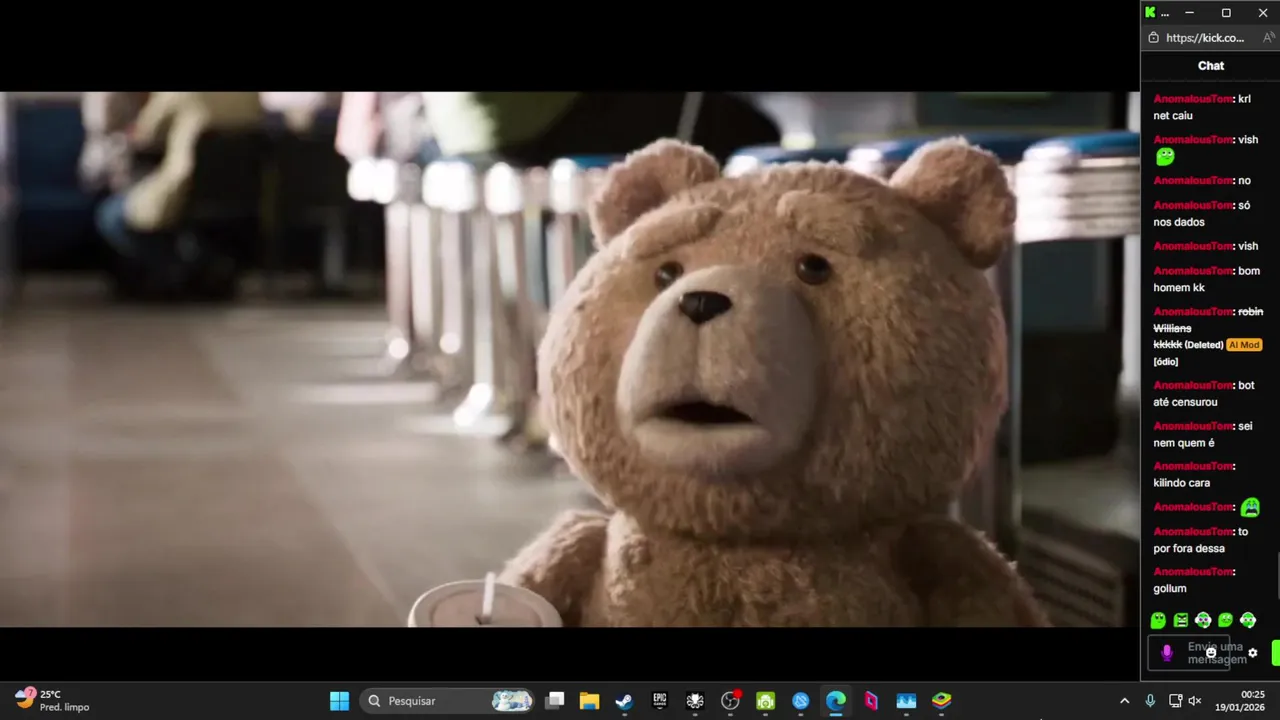The height and width of the screenshot is (720, 1280).
Task: Click the Read aloud icon in address bar
Action: 1268,38
